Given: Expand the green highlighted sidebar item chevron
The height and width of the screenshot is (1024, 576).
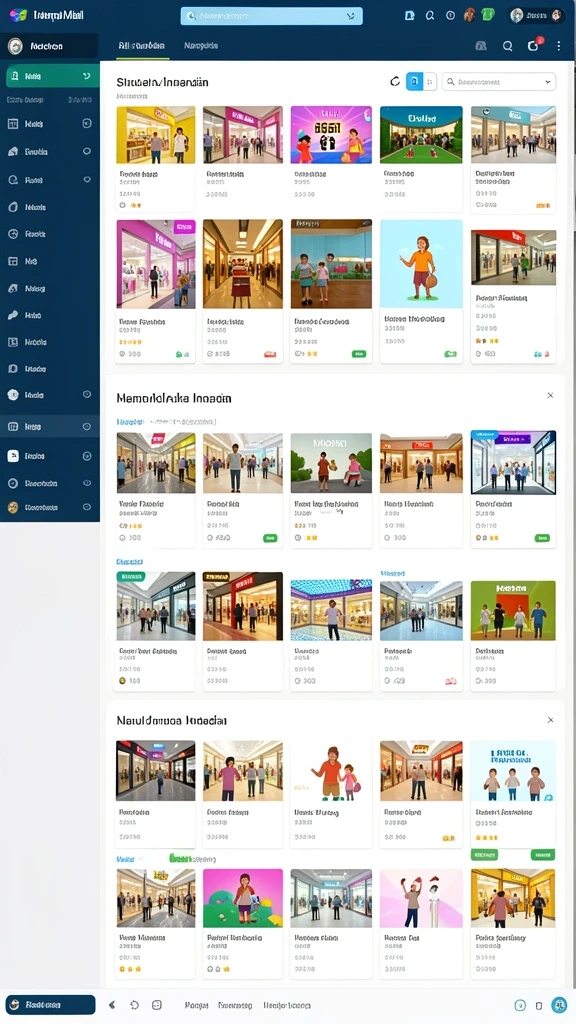Looking at the screenshot, I should (x=87, y=76).
